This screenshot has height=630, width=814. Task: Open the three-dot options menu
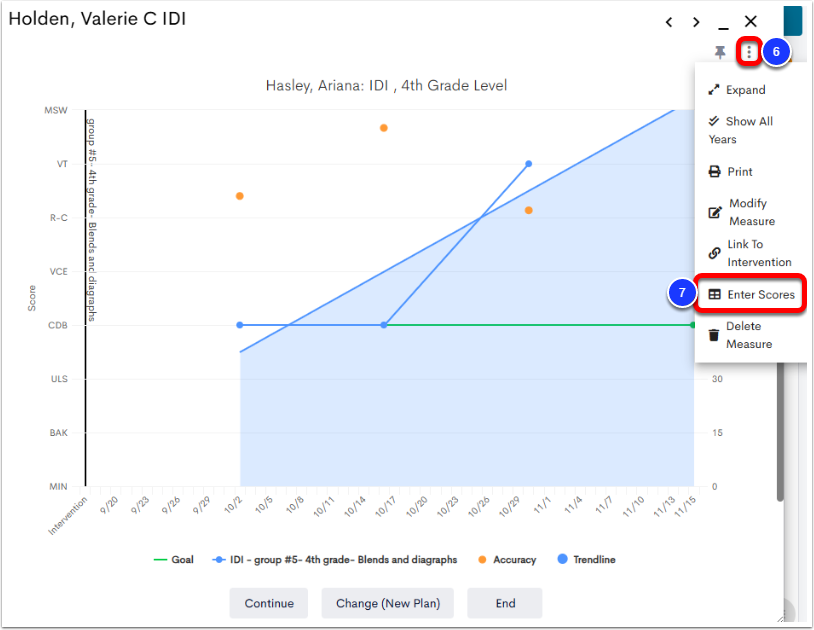coord(748,49)
